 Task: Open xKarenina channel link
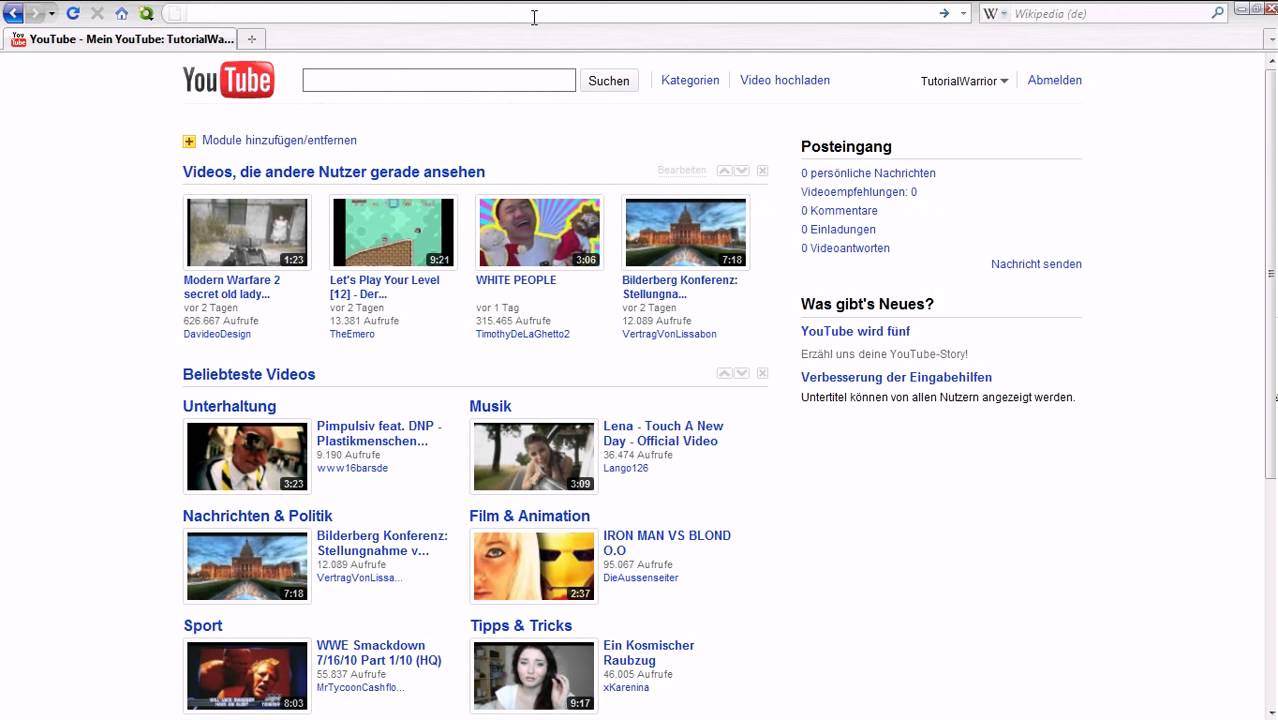coord(626,688)
